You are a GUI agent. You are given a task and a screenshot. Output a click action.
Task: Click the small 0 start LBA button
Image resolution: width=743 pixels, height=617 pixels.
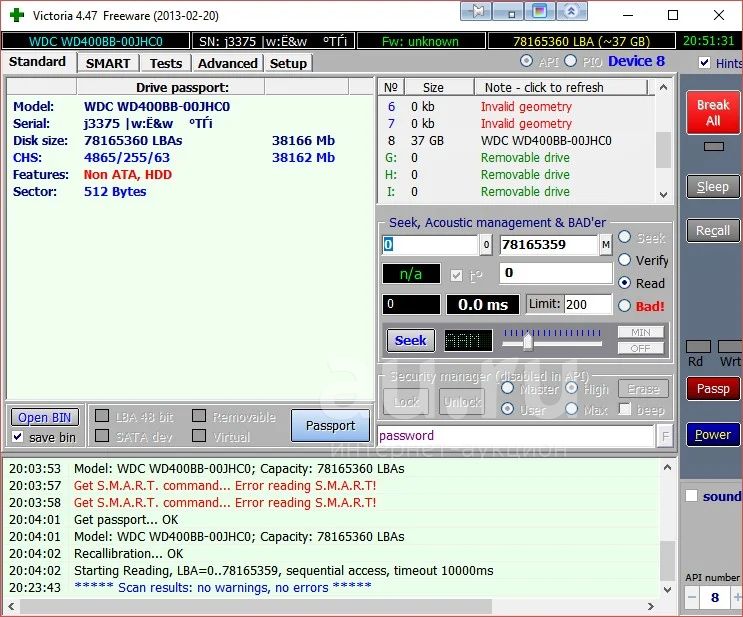coord(486,245)
